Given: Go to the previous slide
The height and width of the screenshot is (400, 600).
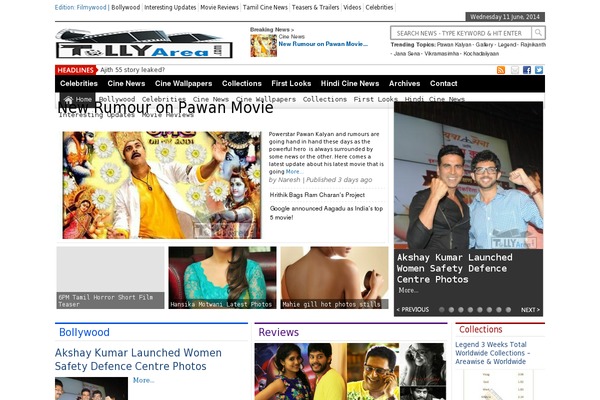Looking at the screenshot, I should click(413, 310).
